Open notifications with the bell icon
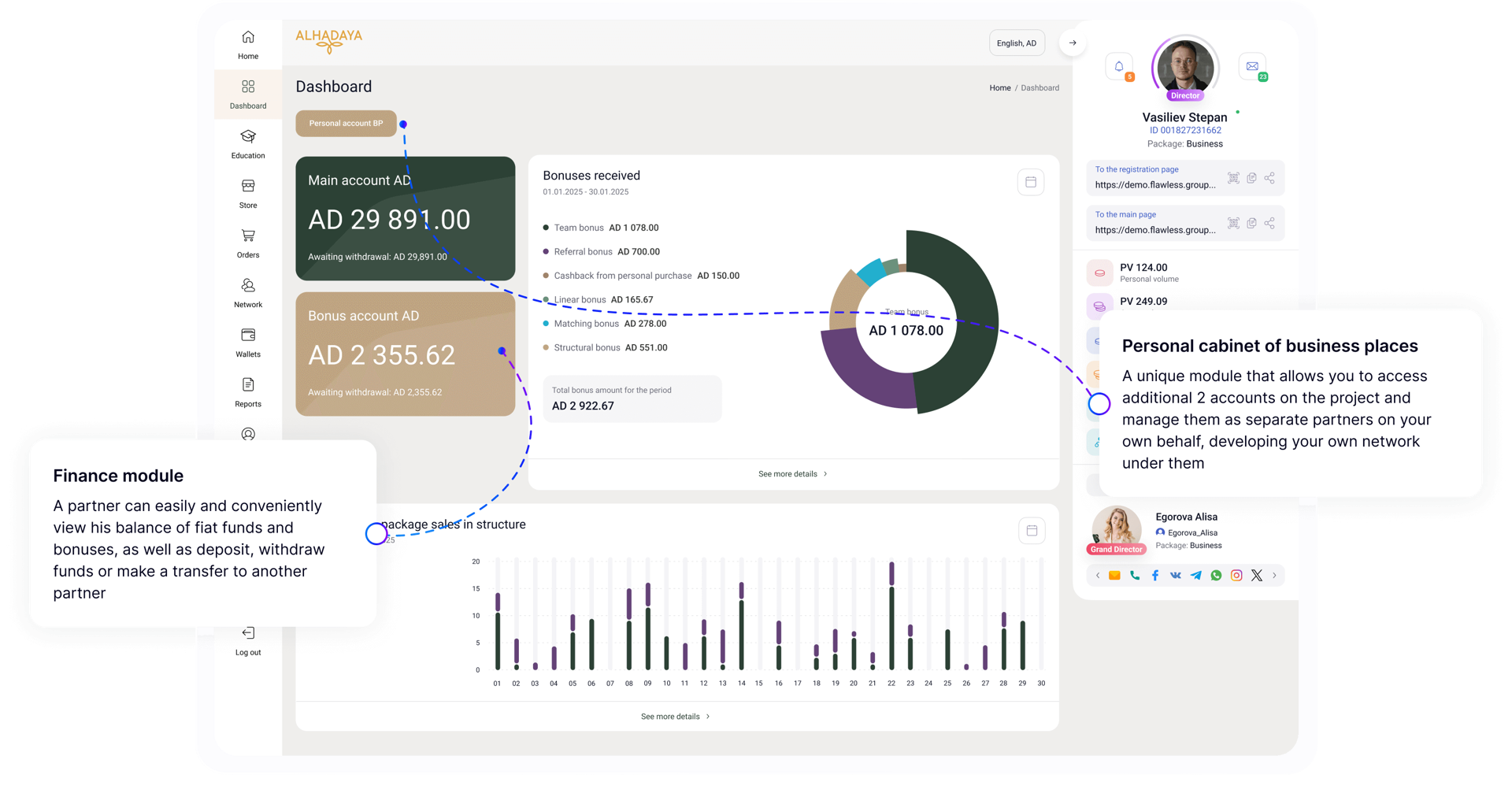Screen dimensions: 1512x786 (1119, 67)
